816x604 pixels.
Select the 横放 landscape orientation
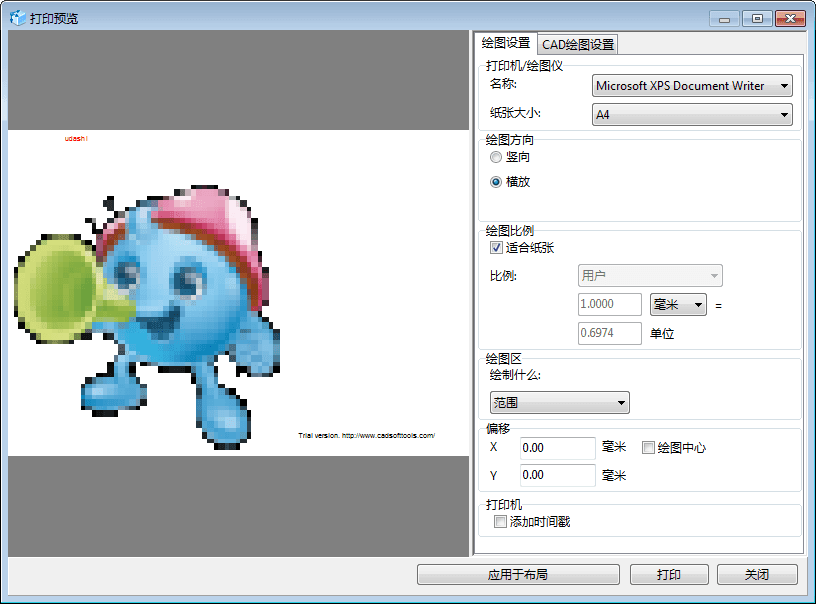pyautogui.click(x=496, y=182)
